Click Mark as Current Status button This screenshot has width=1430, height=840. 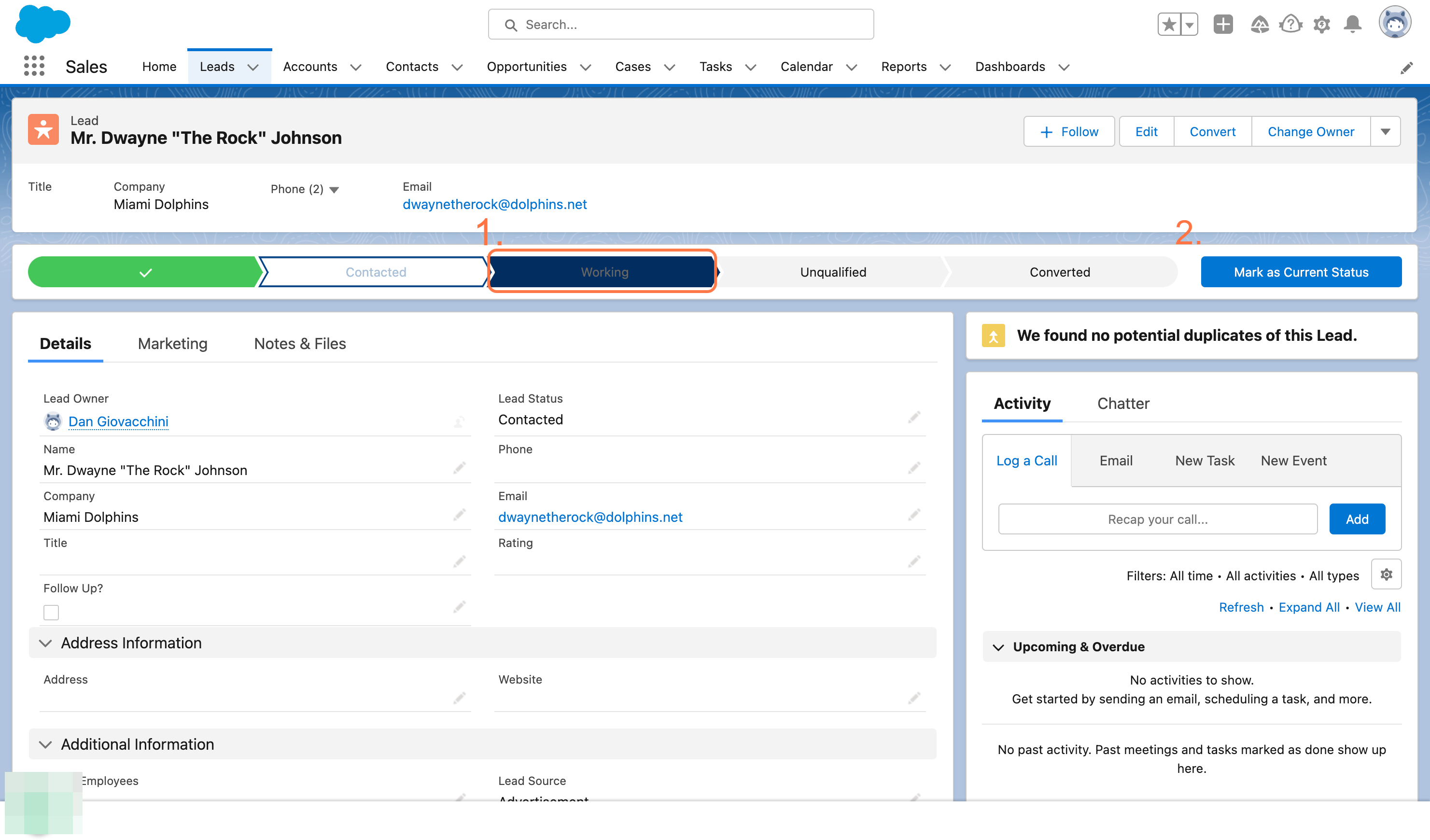pyautogui.click(x=1301, y=272)
